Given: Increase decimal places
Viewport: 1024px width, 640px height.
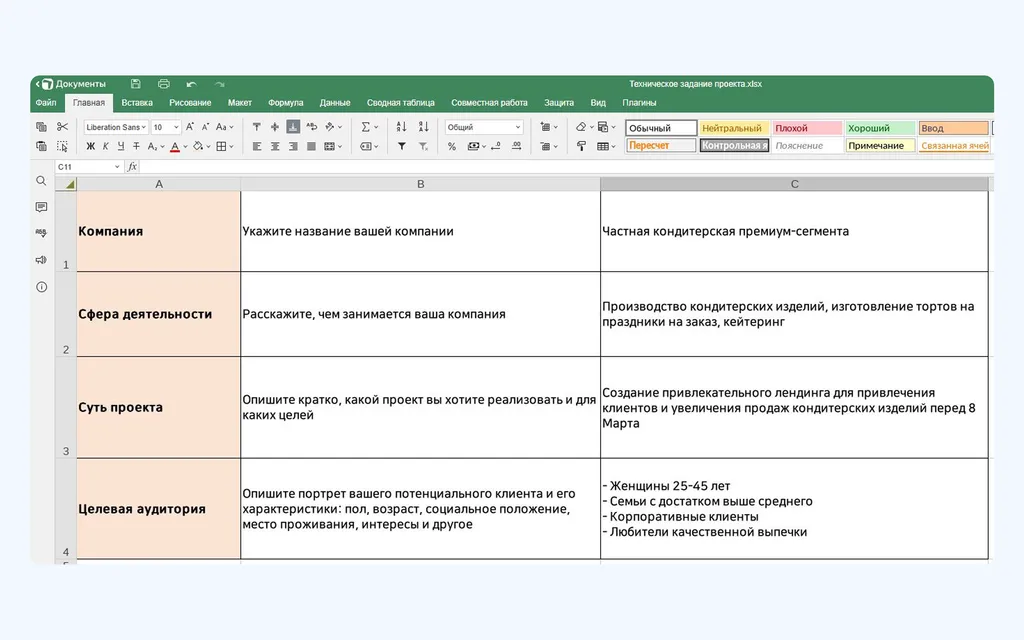Looking at the screenshot, I should (x=517, y=146).
